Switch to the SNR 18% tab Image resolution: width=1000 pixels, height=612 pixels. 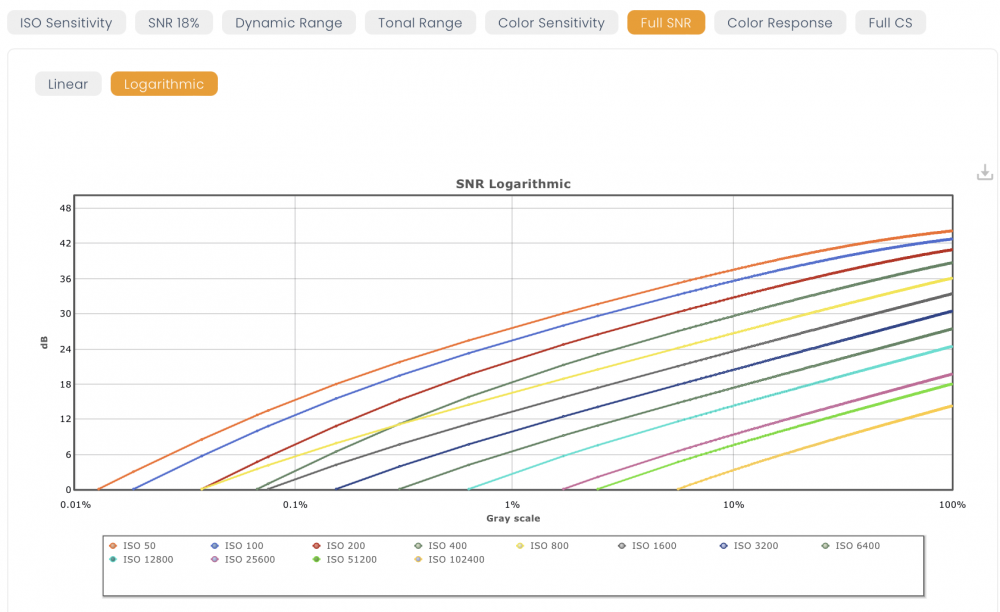pyautogui.click(x=173, y=23)
